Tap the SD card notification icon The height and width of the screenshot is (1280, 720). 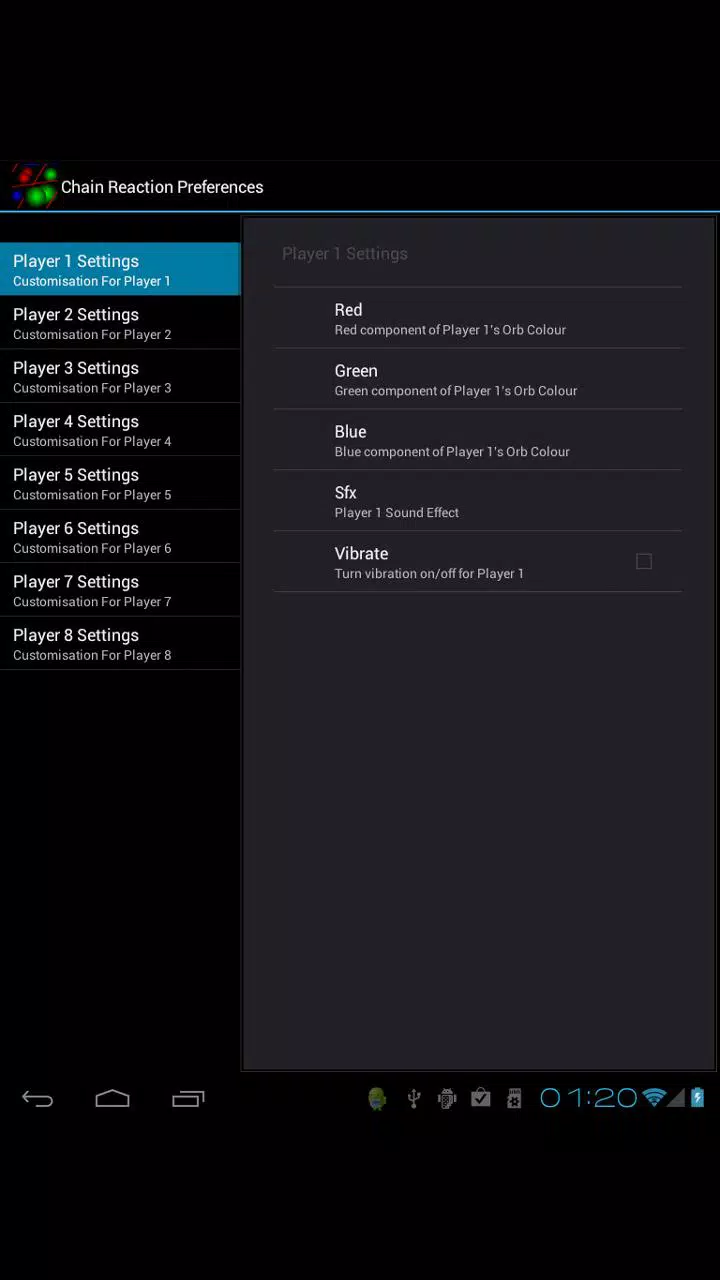[514, 1099]
